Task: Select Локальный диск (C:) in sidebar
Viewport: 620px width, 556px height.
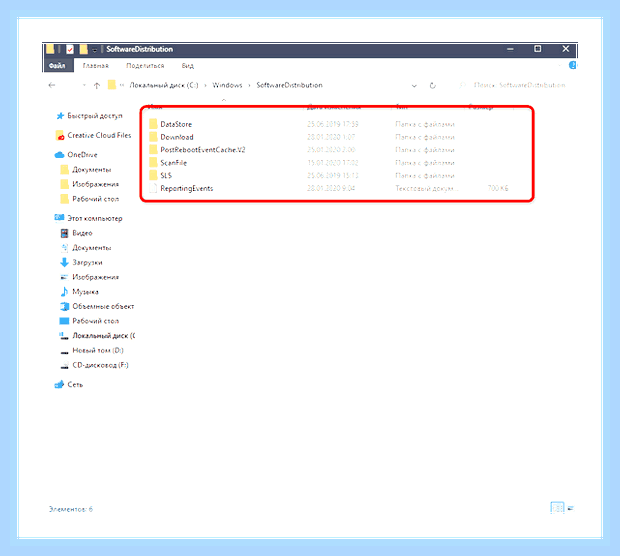Action: [x=103, y=336]
